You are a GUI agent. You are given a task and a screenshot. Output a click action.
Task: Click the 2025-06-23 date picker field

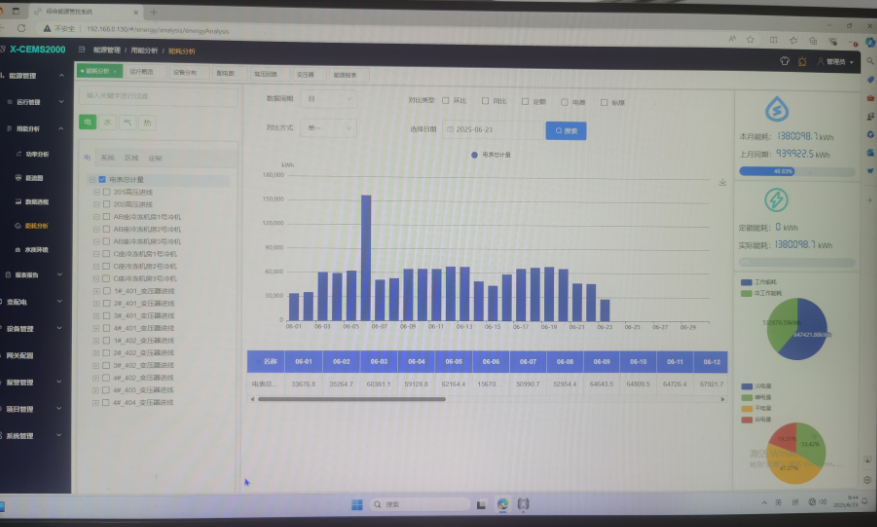coord(490,130)
